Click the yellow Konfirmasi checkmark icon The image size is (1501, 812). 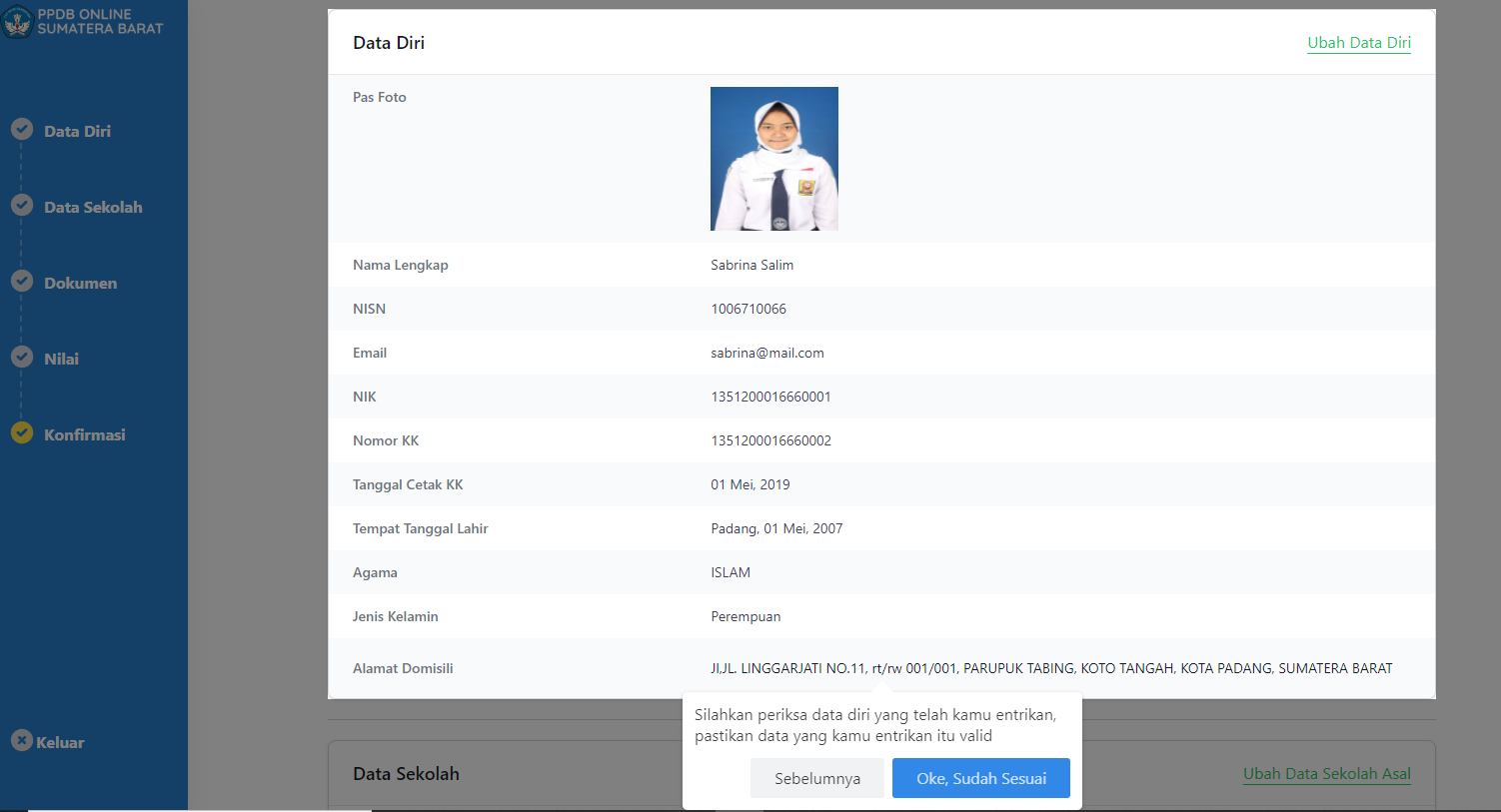(x=22, y=432)
